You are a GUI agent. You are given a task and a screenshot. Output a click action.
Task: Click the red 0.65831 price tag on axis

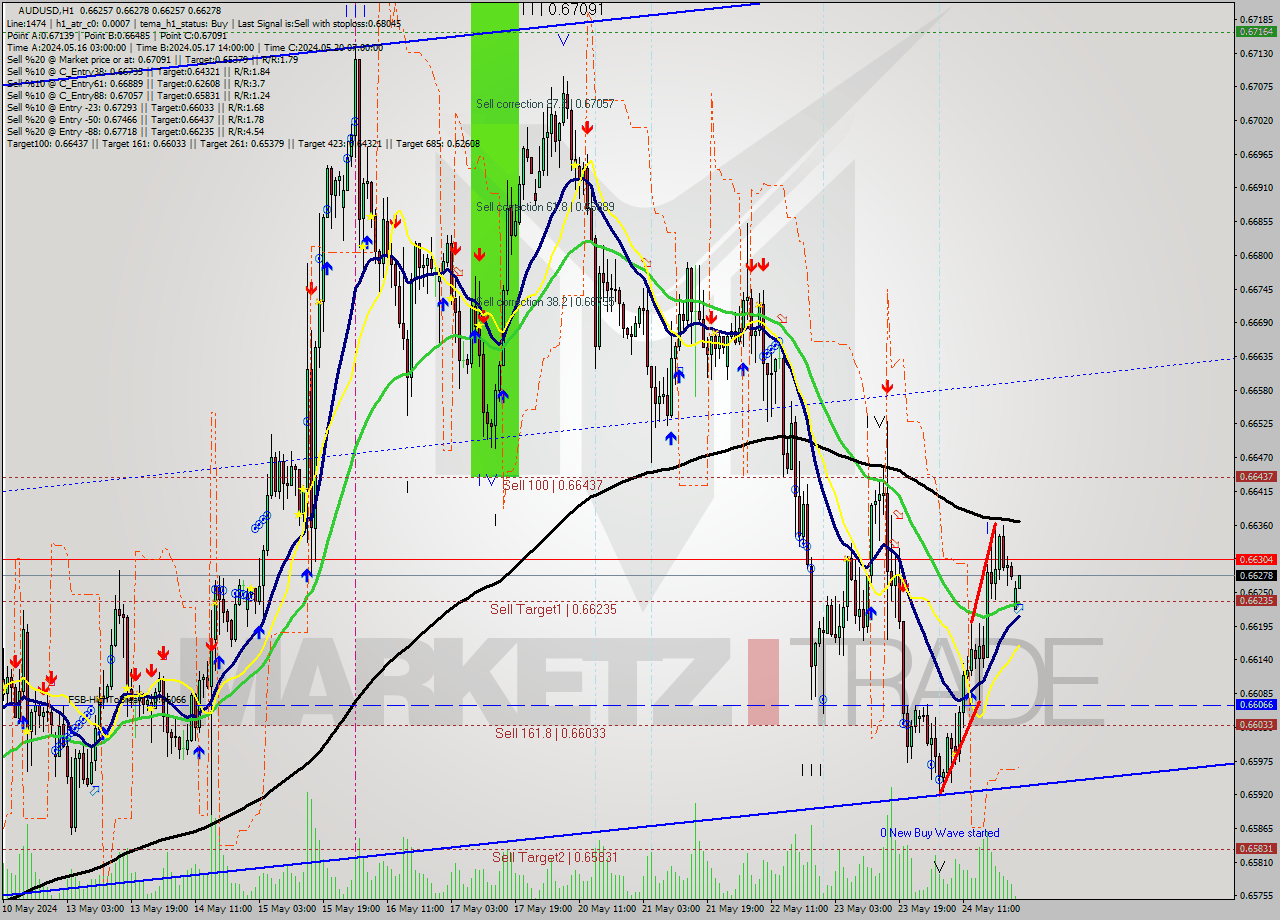point(1256,849)
